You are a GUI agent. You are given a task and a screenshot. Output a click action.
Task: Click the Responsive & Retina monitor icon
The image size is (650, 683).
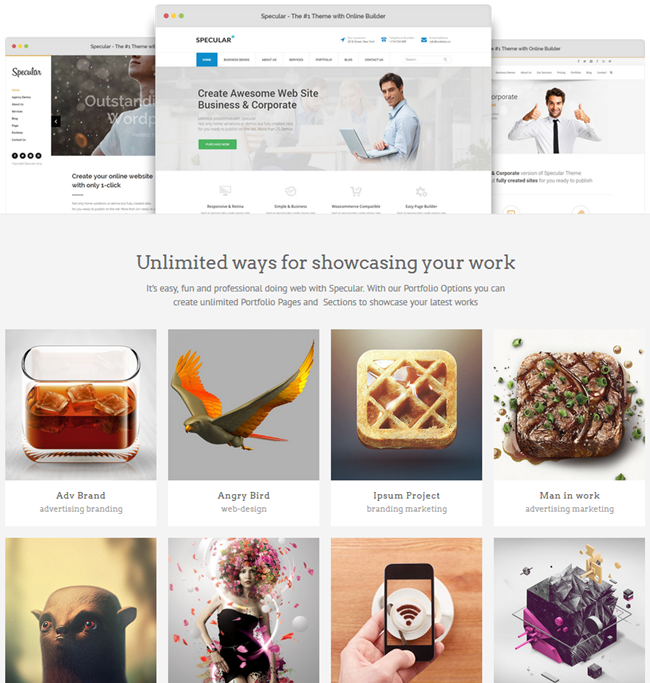tap(225, 191)
